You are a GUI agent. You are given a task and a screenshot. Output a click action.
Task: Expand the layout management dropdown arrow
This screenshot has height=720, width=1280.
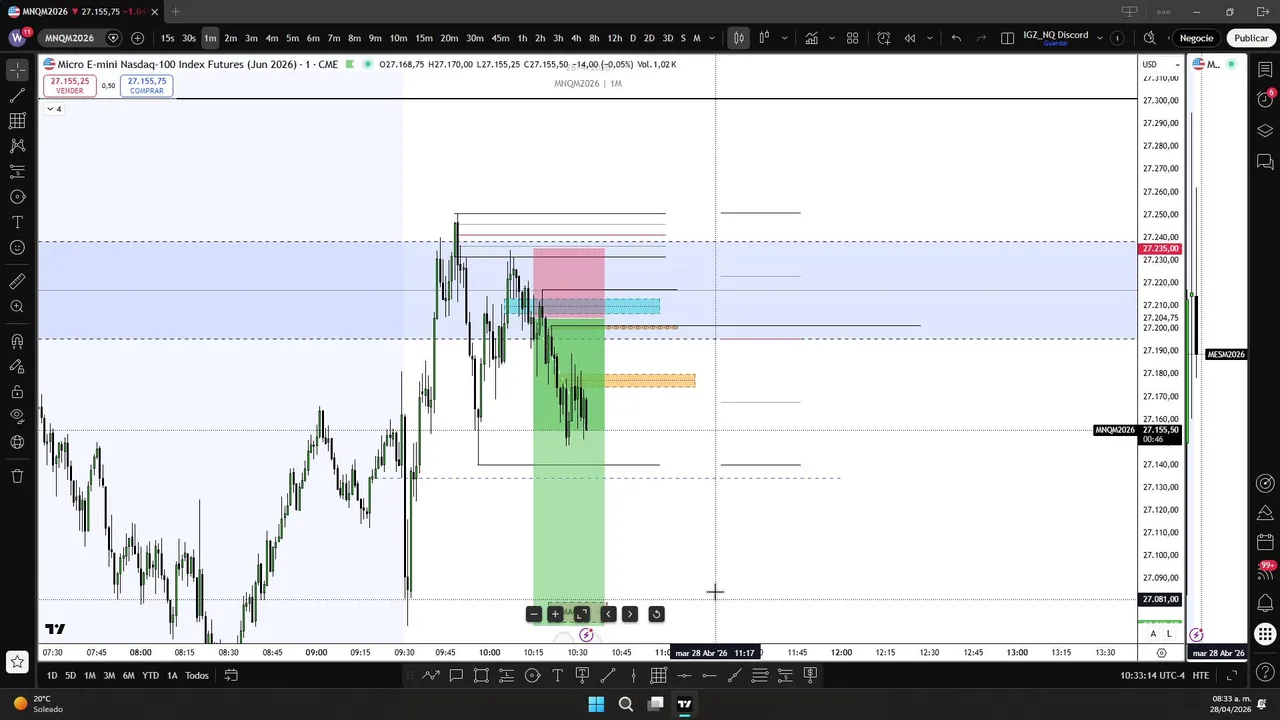1100,38
